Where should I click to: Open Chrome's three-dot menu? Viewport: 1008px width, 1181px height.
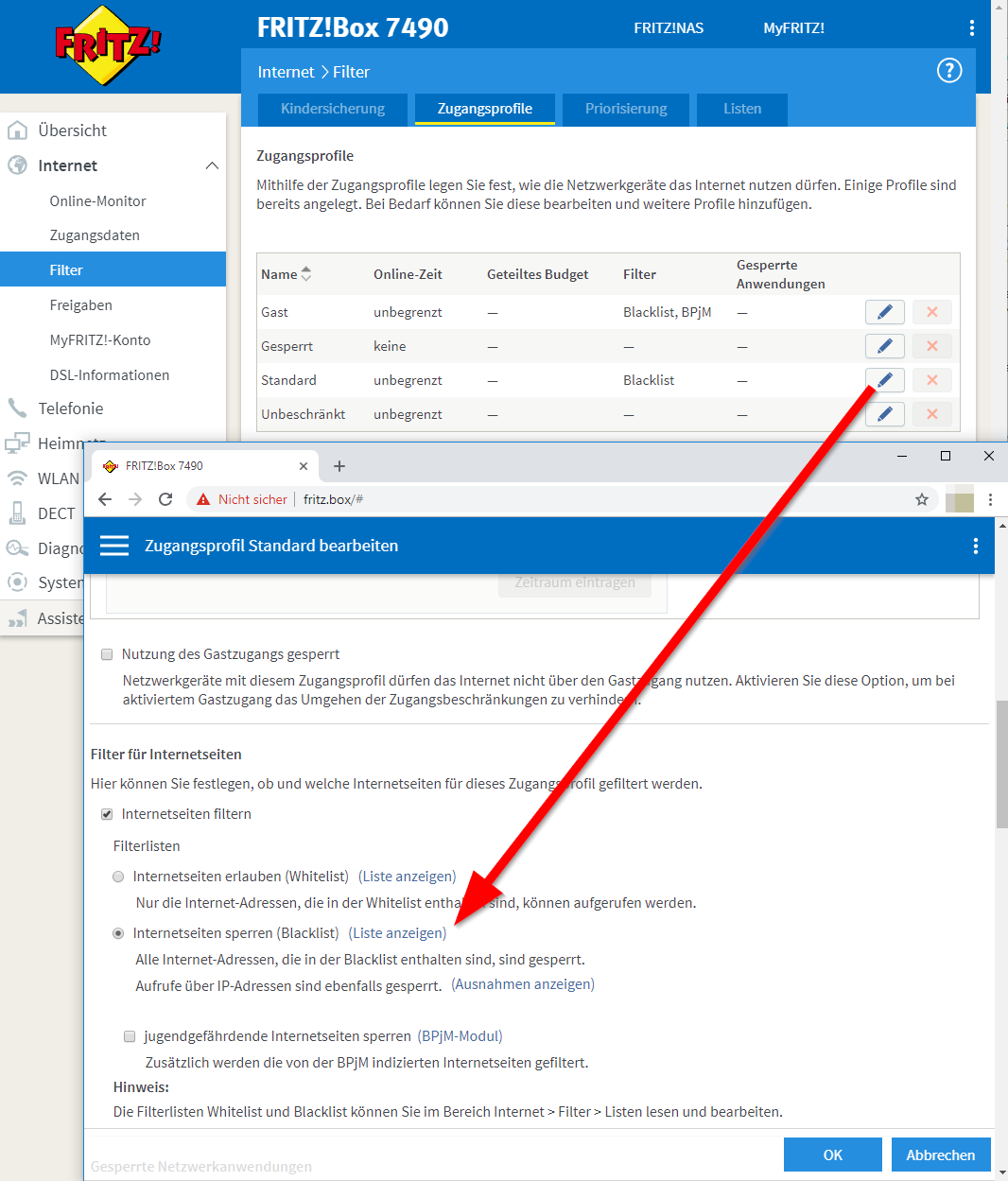(x=990, y=499)
